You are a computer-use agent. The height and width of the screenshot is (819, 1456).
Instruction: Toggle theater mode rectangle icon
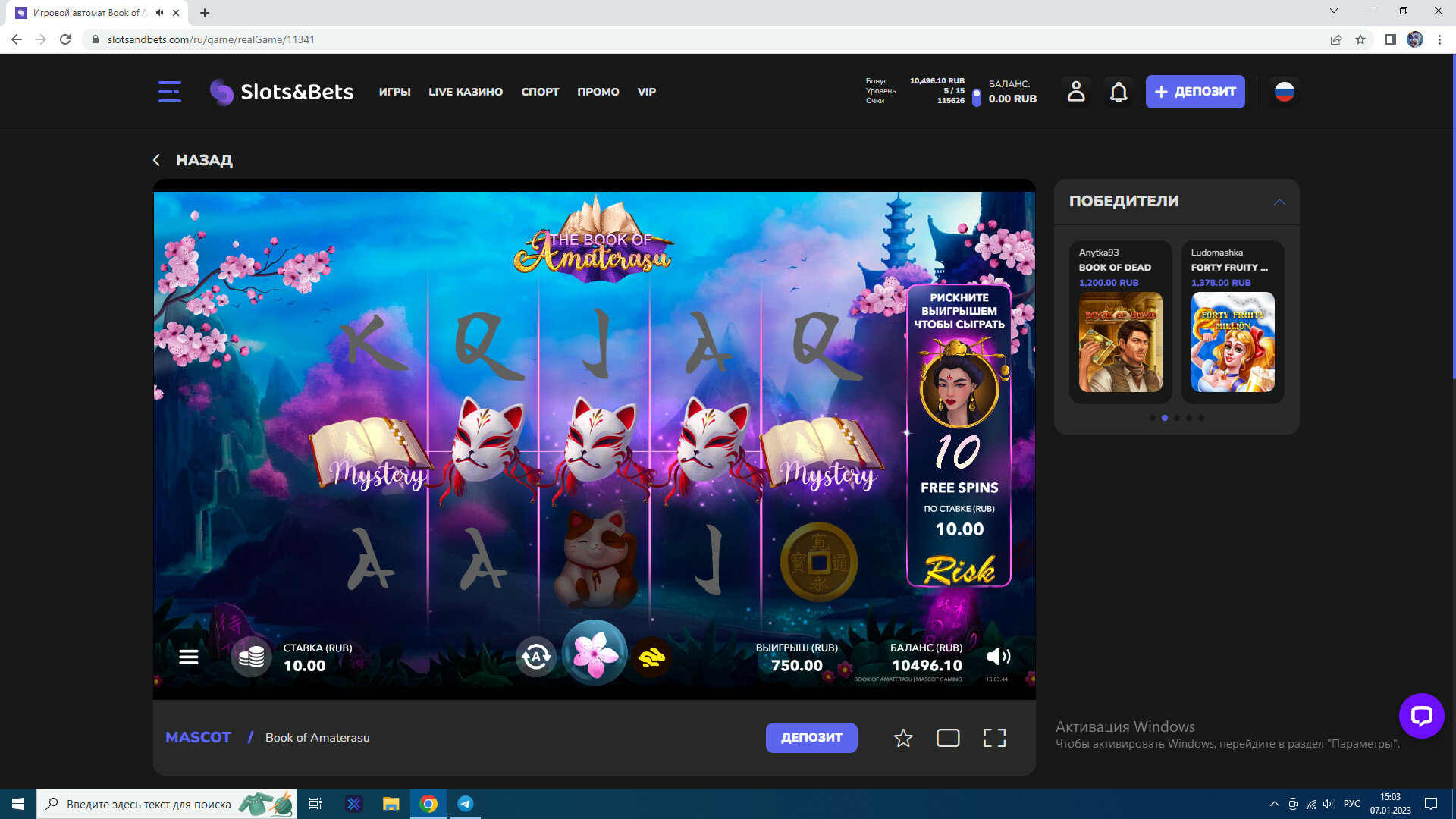click(948, 738)
